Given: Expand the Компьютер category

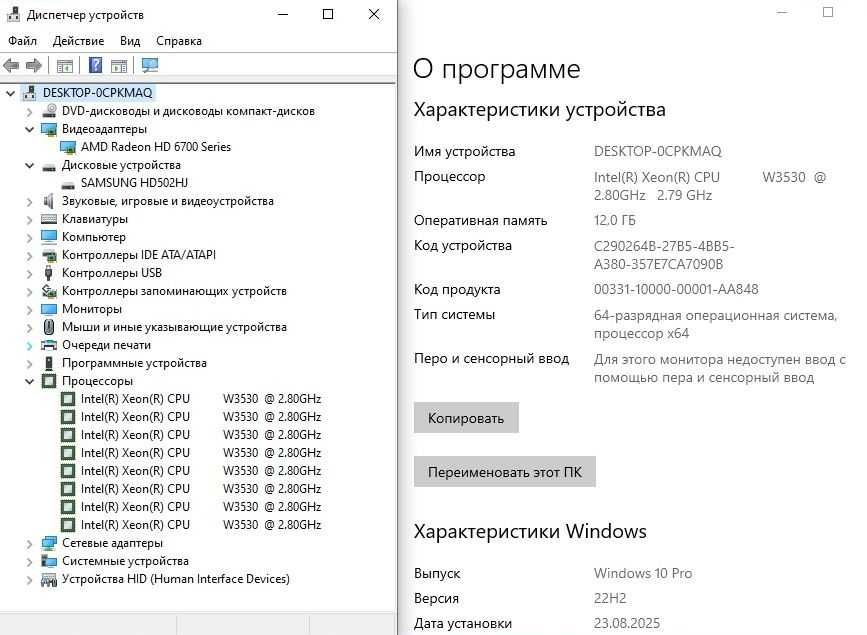Looking at the screenshot, I should (x=30, y=238).
